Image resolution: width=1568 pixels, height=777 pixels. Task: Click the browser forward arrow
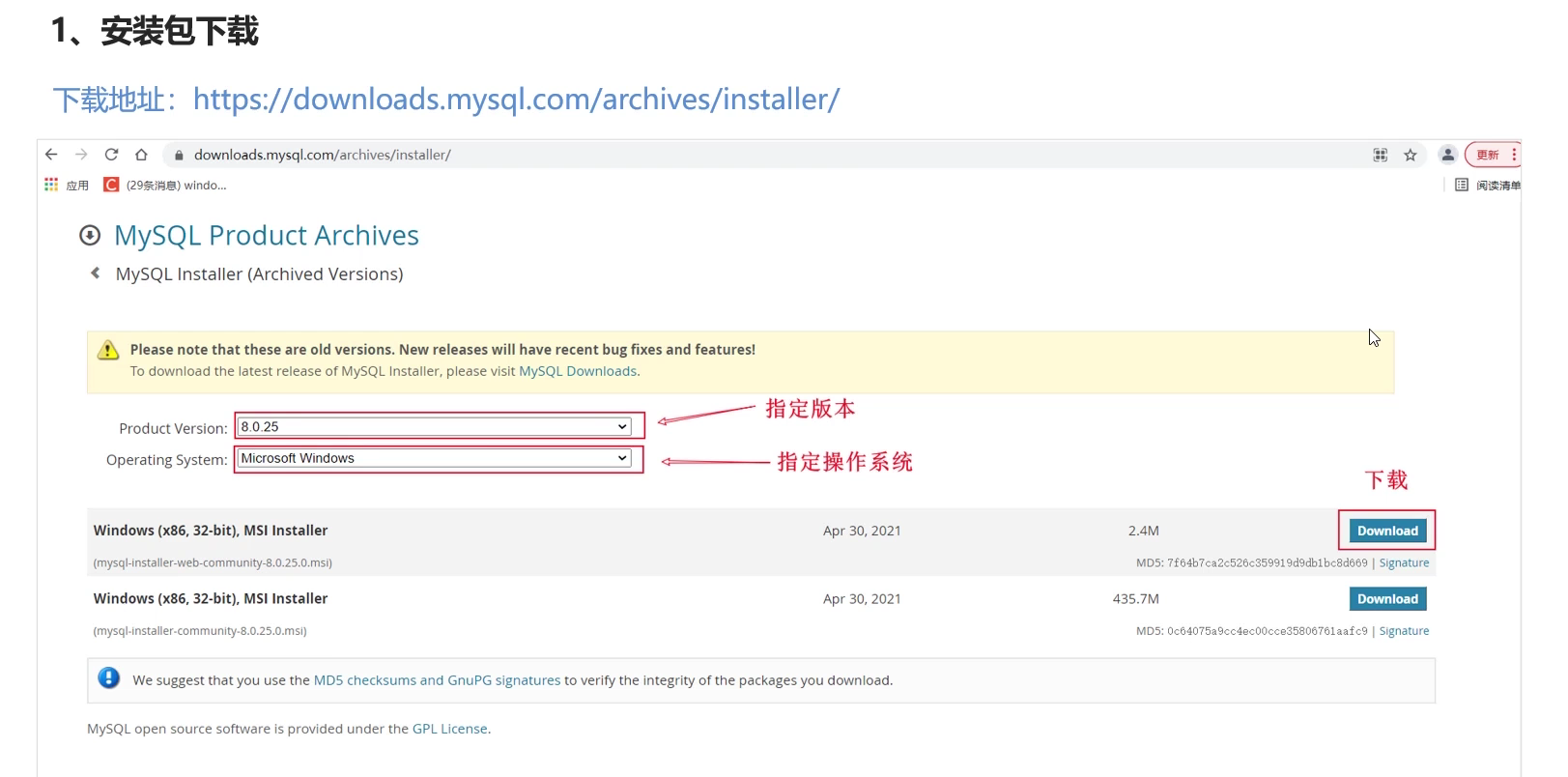[x=81, y=155]
